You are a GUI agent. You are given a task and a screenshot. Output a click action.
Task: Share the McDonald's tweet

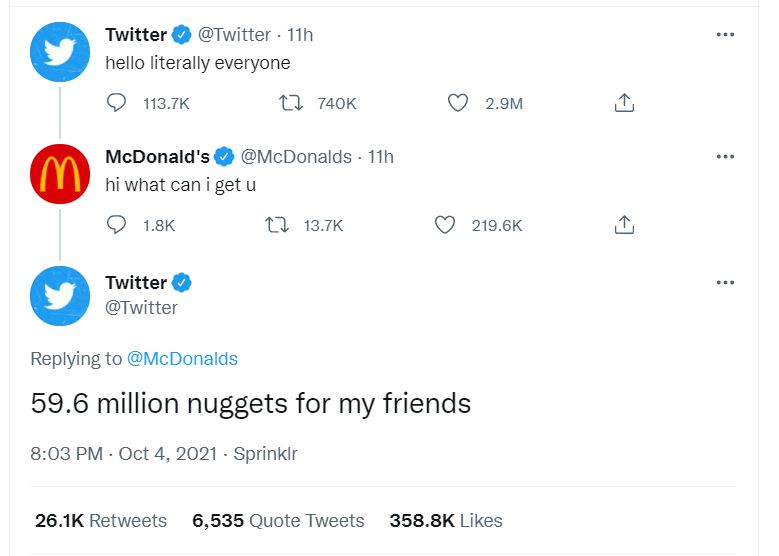click(624, 225)
